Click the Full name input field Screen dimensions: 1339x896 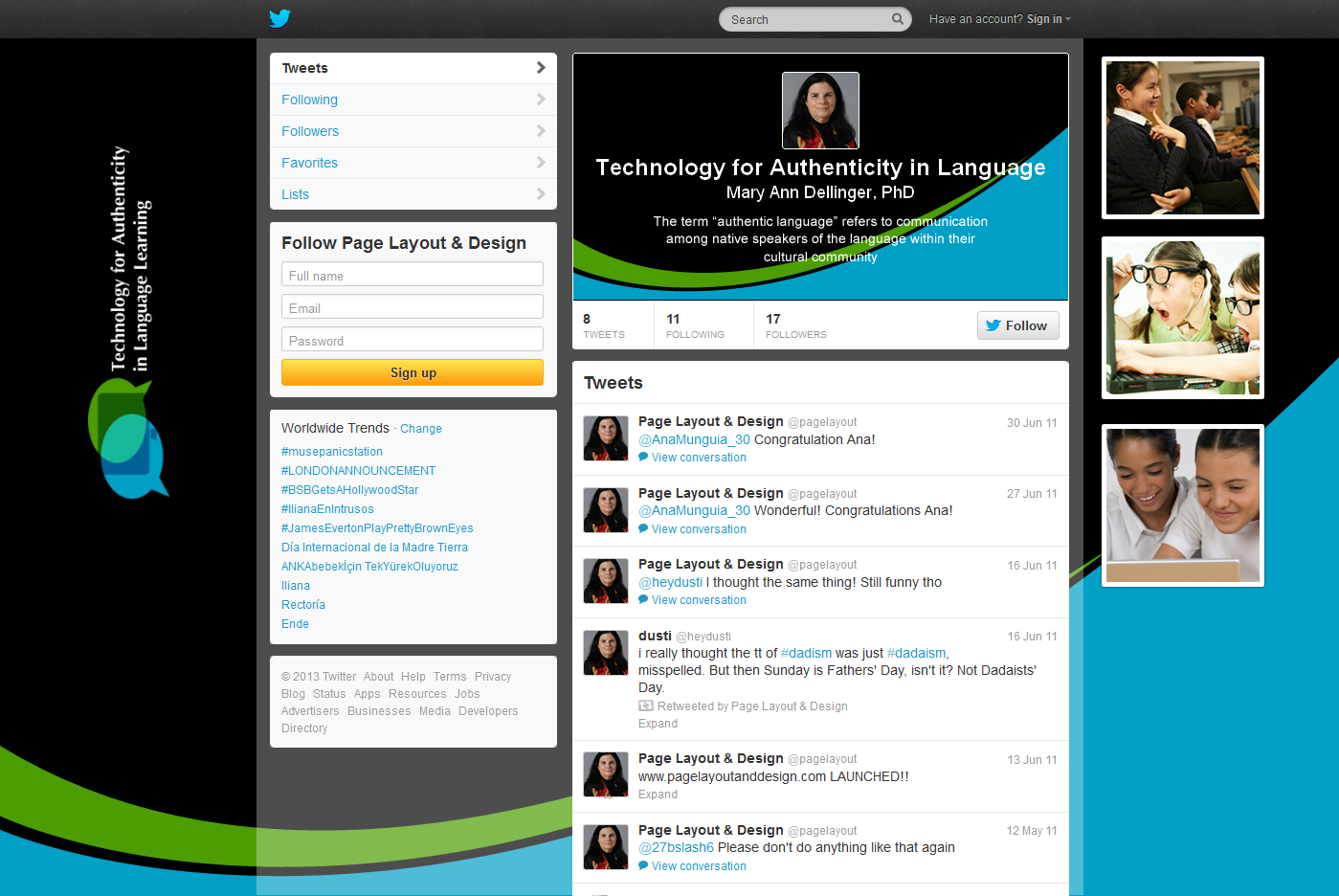pos(413,275)
